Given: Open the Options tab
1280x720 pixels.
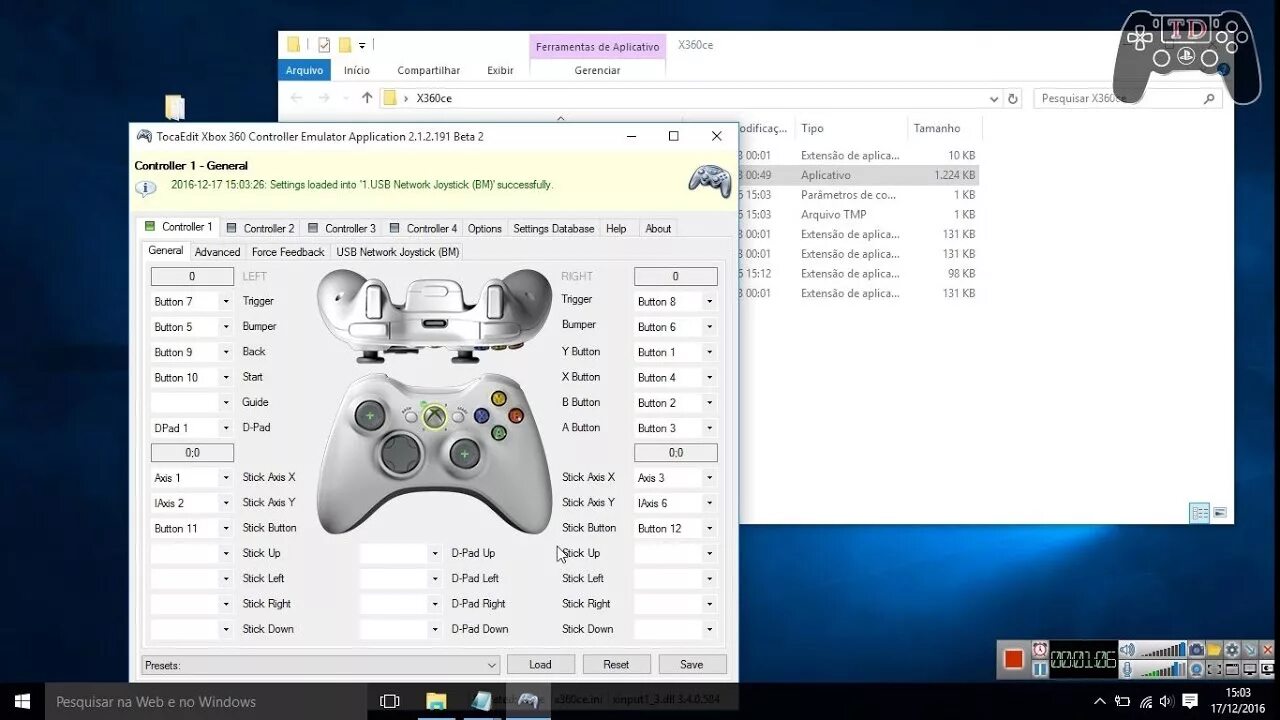Looking at the screenshot, I should [485, 228].
